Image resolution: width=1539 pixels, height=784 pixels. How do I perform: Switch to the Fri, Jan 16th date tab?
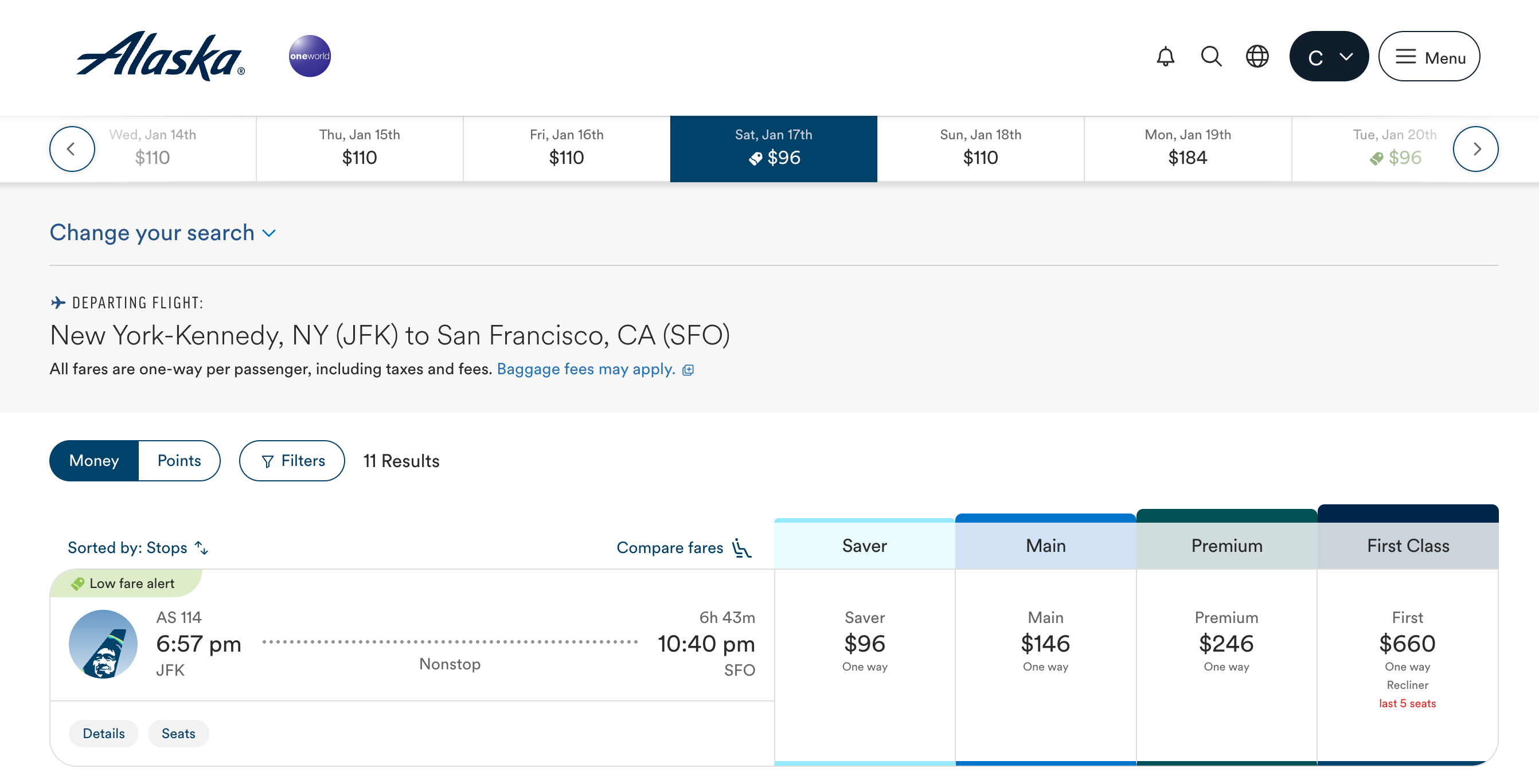click(x=566, y=148)
